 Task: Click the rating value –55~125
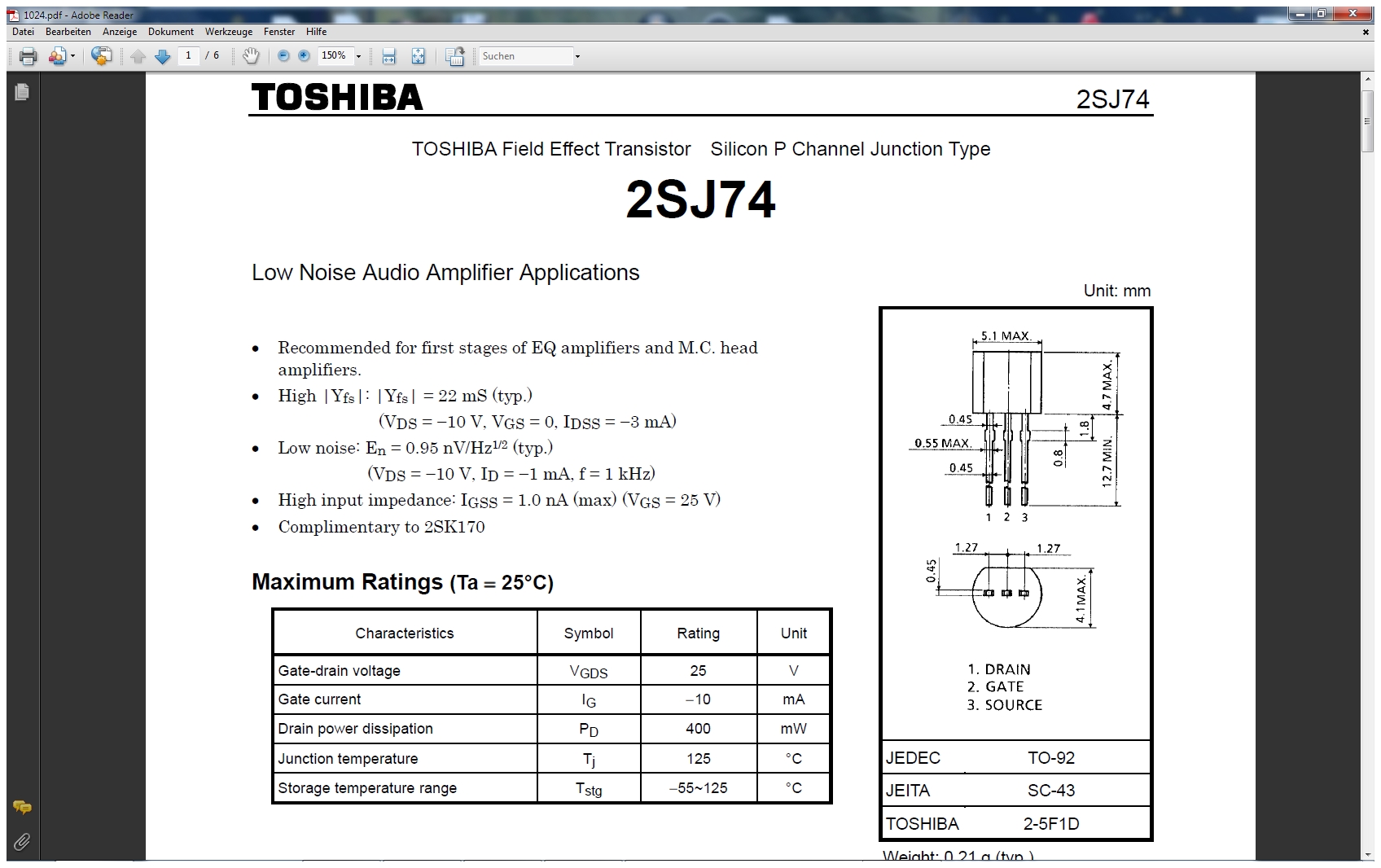click(x=698, y=787)
